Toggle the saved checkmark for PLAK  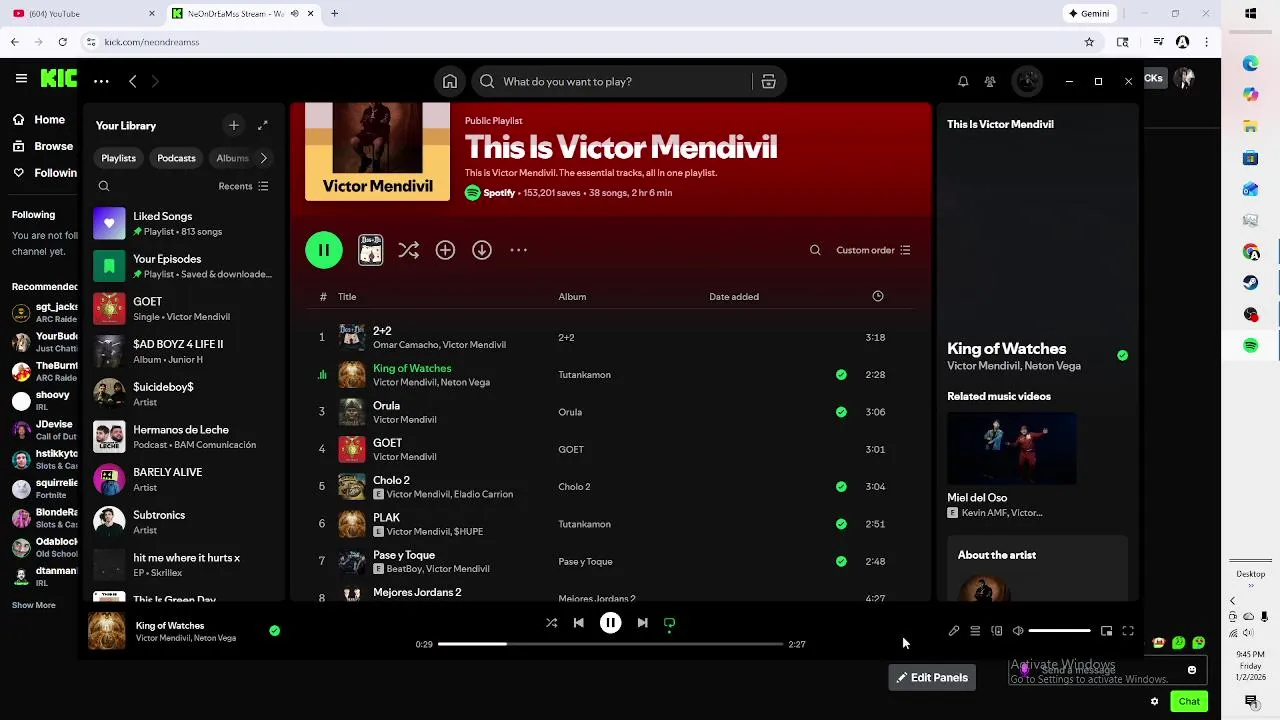(841, 524)
